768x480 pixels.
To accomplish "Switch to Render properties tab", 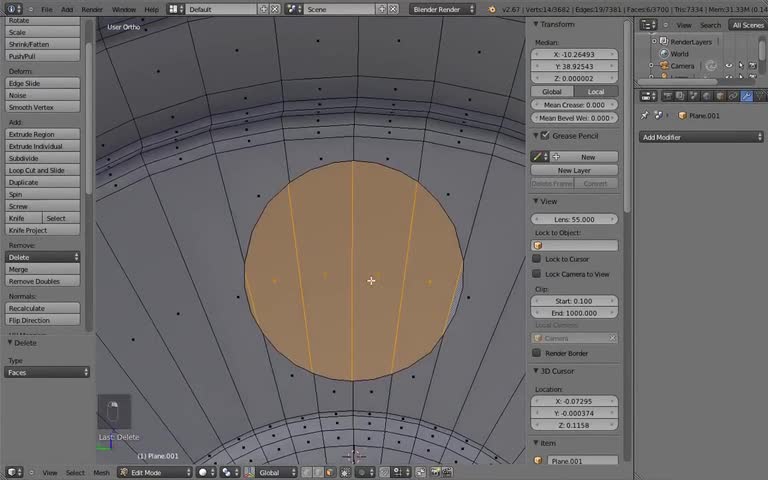I will [667, 96].
